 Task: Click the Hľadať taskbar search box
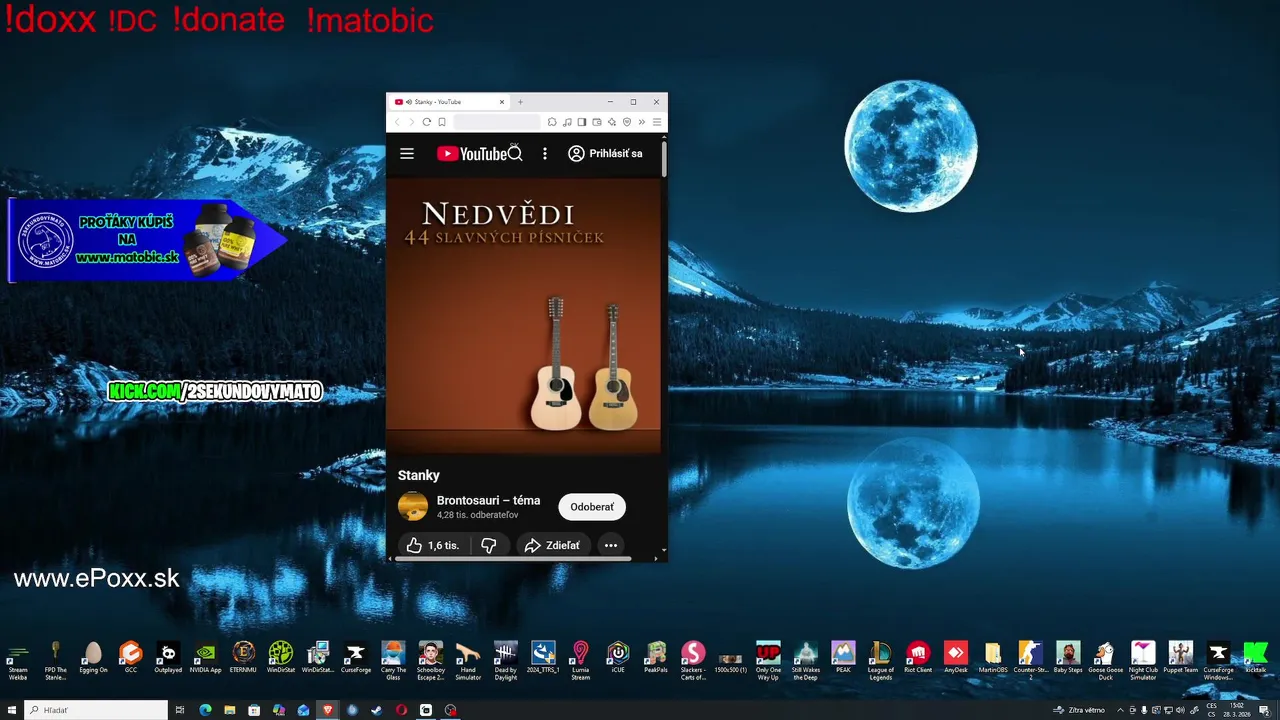coord(96,710)
